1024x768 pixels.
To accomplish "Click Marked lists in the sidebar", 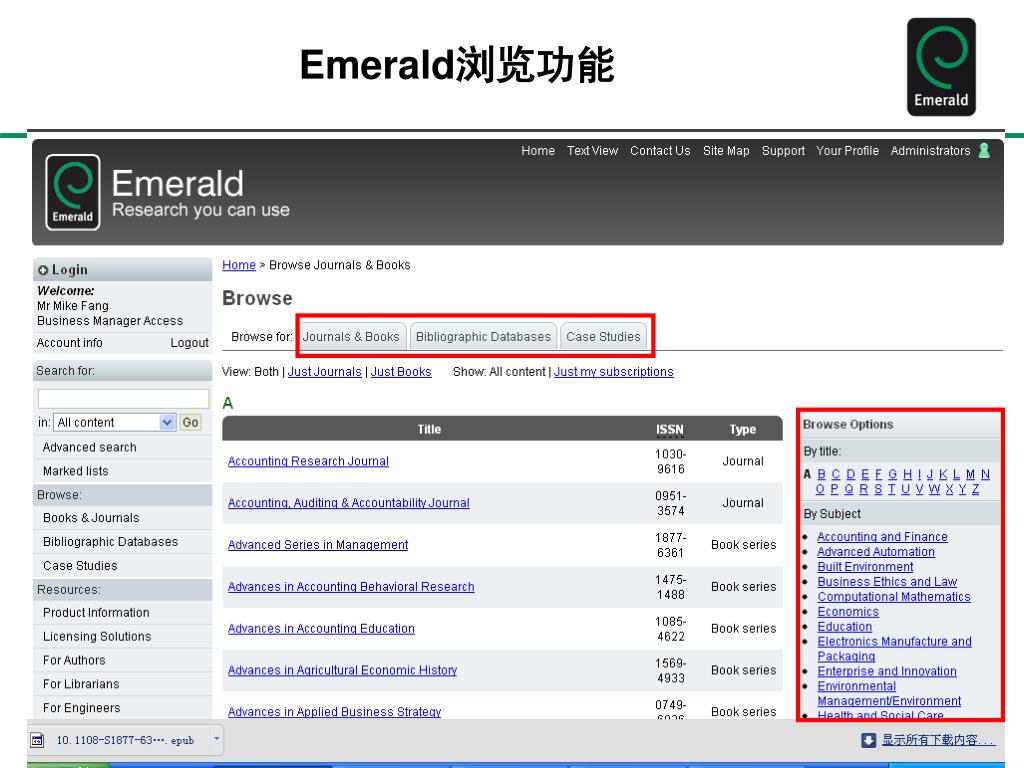I will coord(76,471).
